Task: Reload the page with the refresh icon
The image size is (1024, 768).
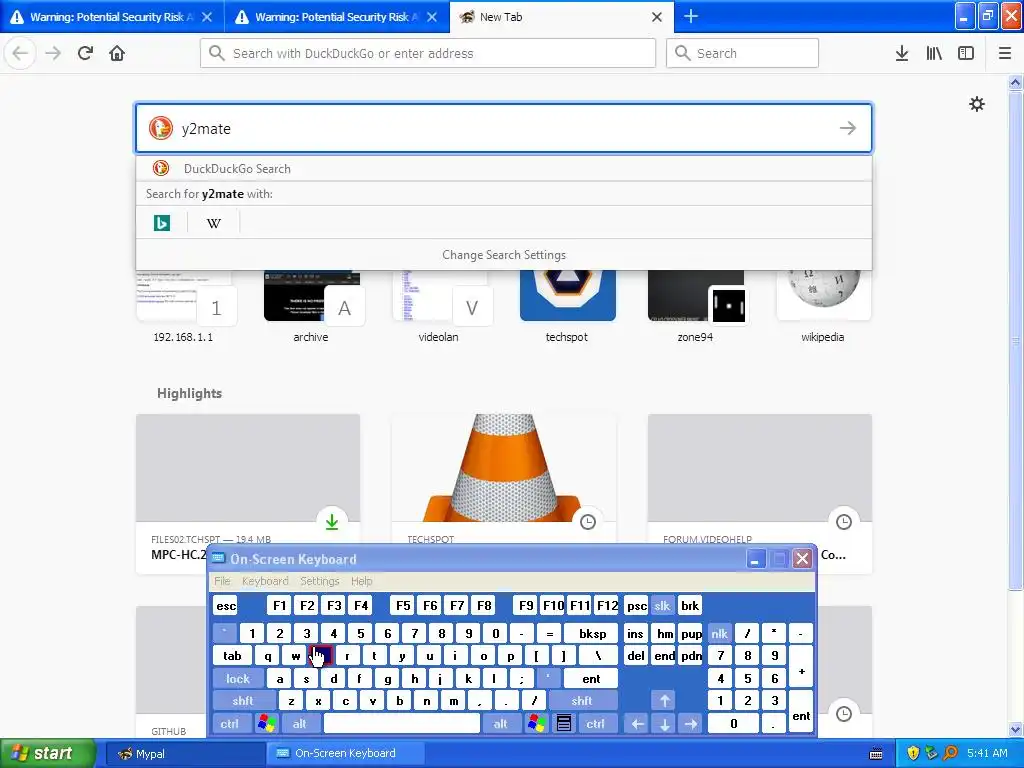Action: (85, 53)
